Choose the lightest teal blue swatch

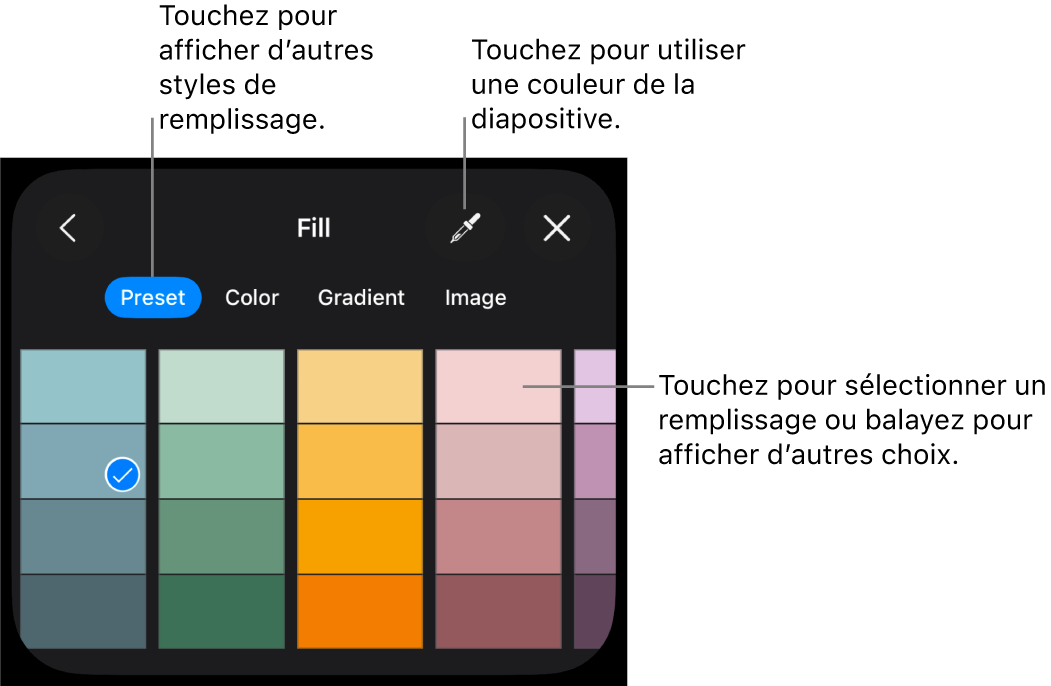pyautogui.click(x=83, y=387)
